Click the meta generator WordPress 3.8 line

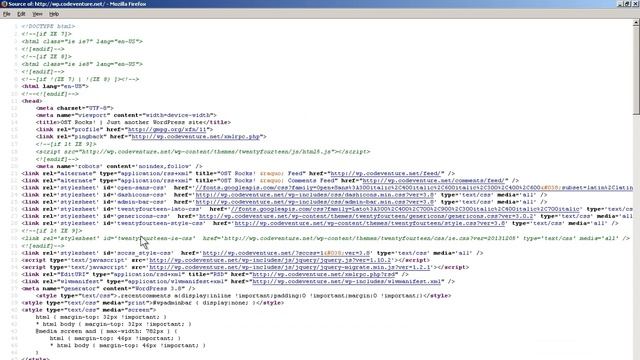[x=108, y=289]
